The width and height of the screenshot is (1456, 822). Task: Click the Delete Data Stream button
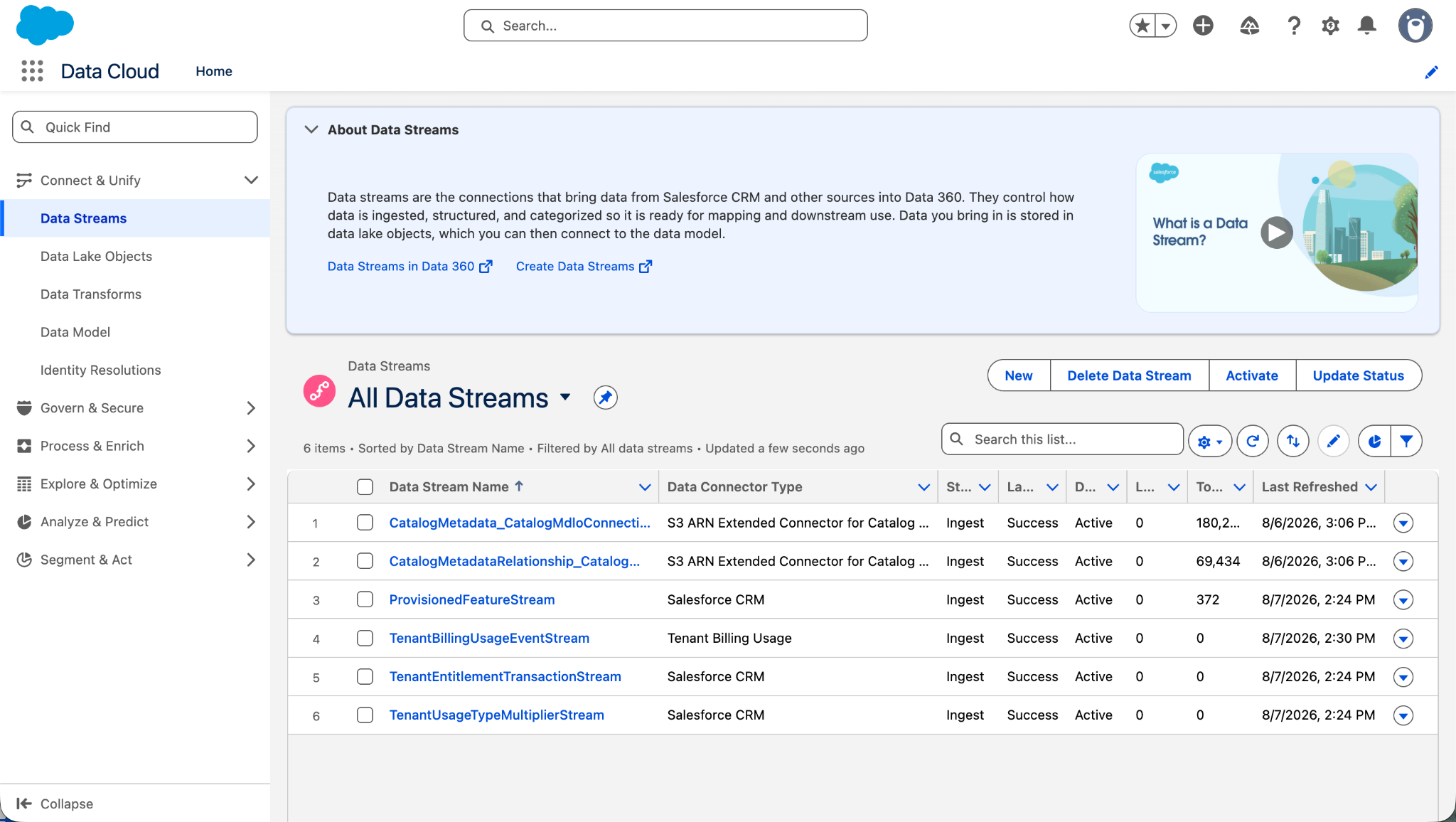tap(1129, 375)
